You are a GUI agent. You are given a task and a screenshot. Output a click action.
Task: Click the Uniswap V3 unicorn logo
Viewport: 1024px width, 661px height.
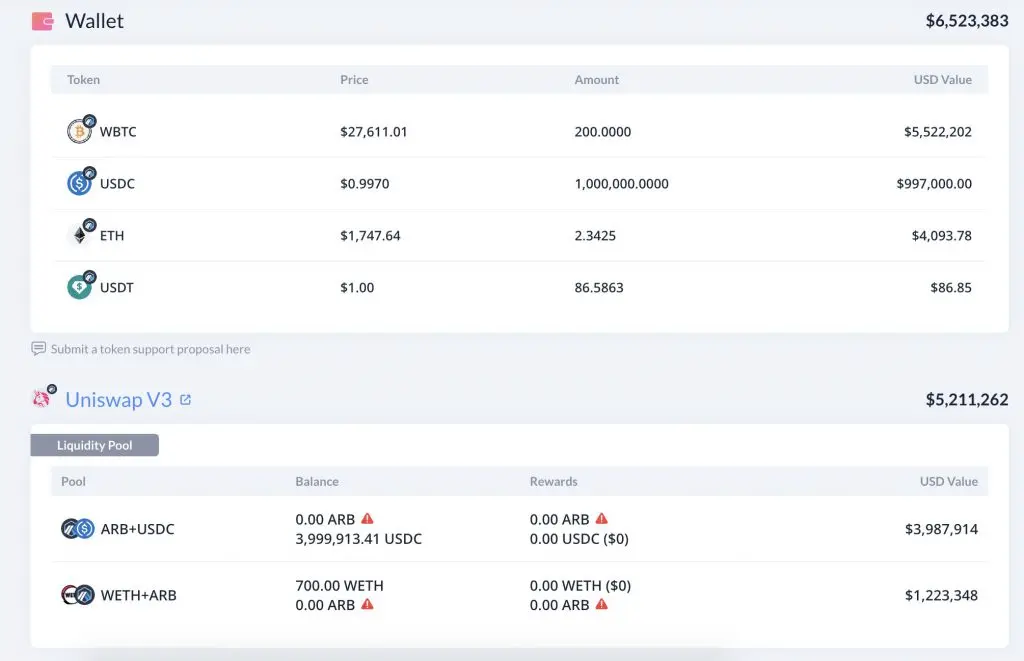(x=42, y=398)
